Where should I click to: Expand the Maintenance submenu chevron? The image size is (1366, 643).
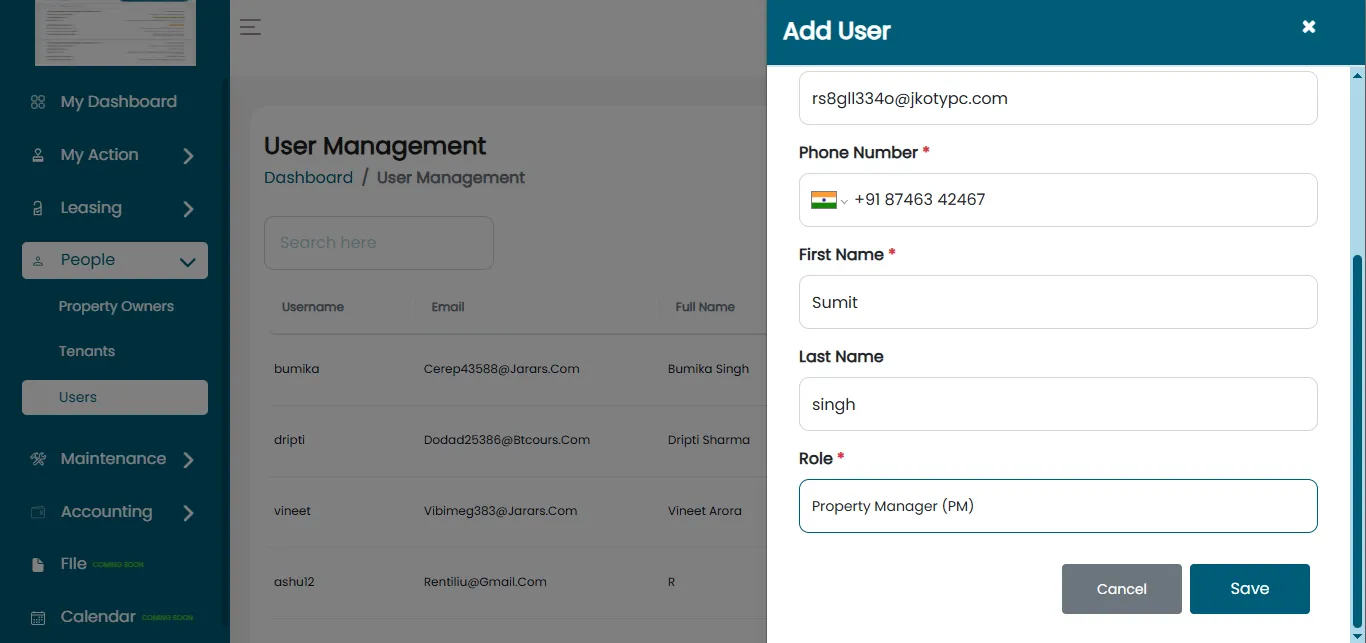pyautogui.click(x=188, y=460)
